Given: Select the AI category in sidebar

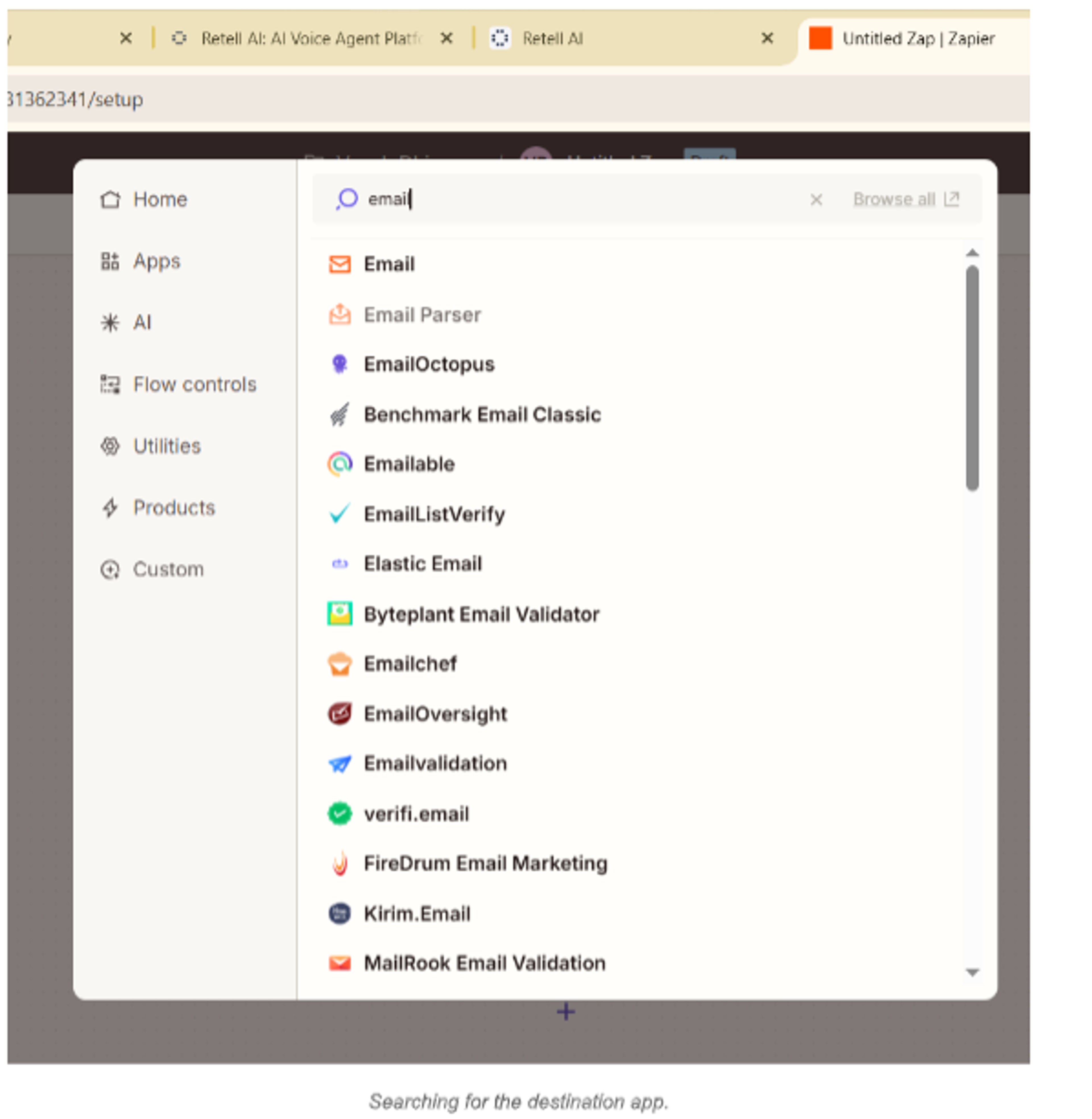Looking at the screenshot, I should (126, 322).
